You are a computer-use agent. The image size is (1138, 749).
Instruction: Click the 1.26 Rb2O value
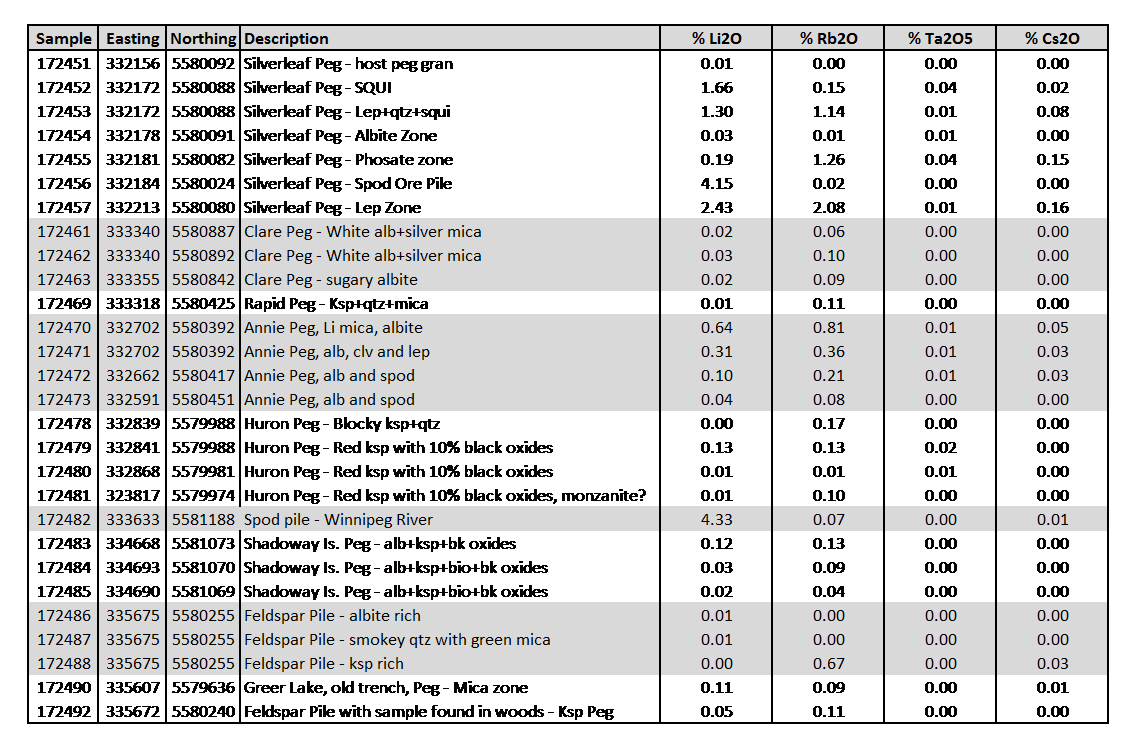(x=829, y=160)
